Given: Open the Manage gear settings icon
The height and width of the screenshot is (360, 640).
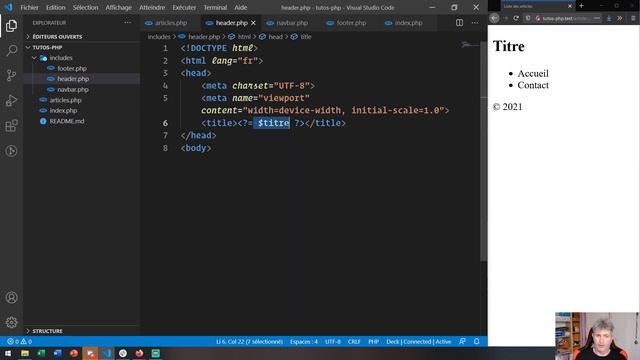Looking at the screenshot, I should pyautogui.click(x=11, y=322).
